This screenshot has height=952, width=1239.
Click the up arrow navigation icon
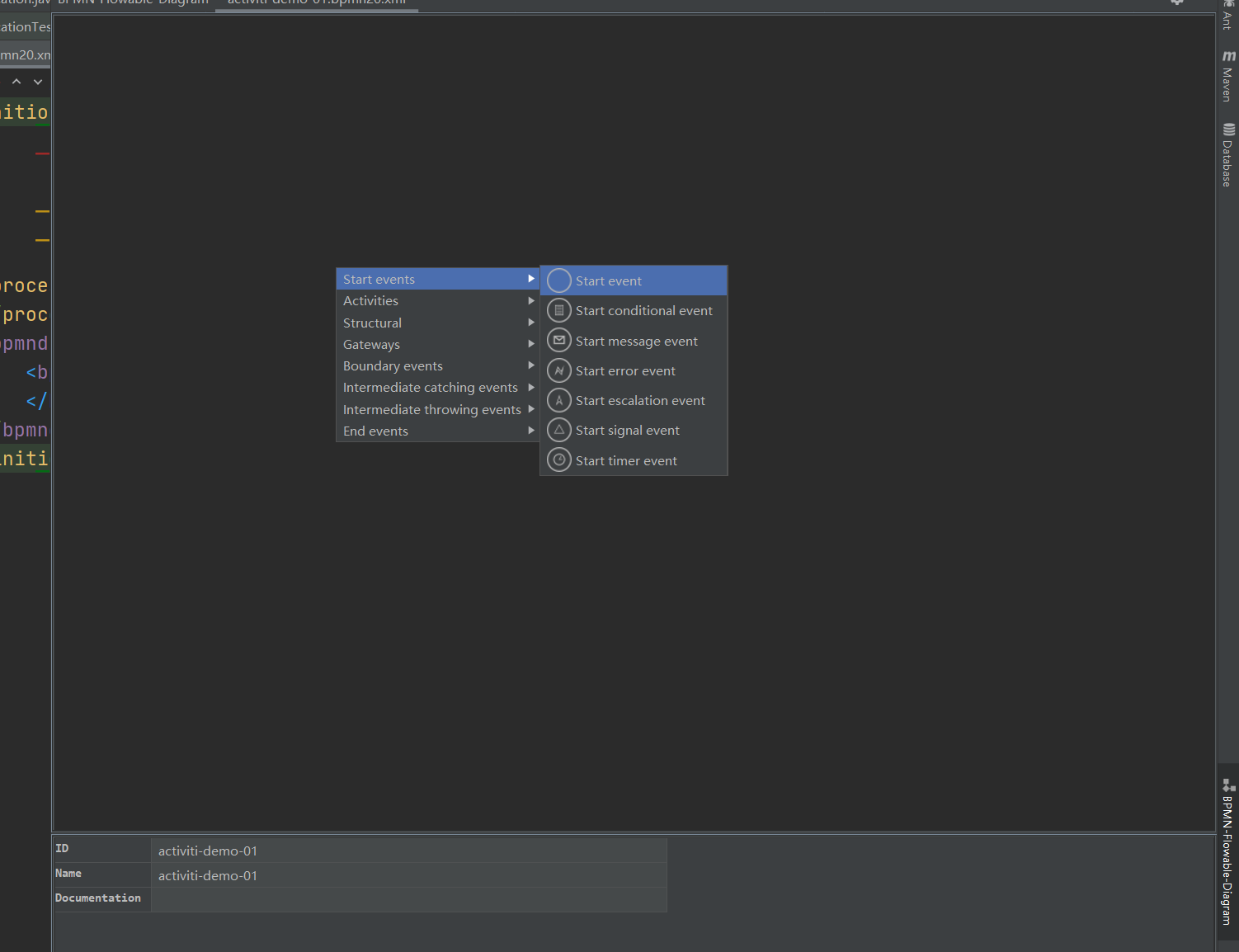(16, 82)
